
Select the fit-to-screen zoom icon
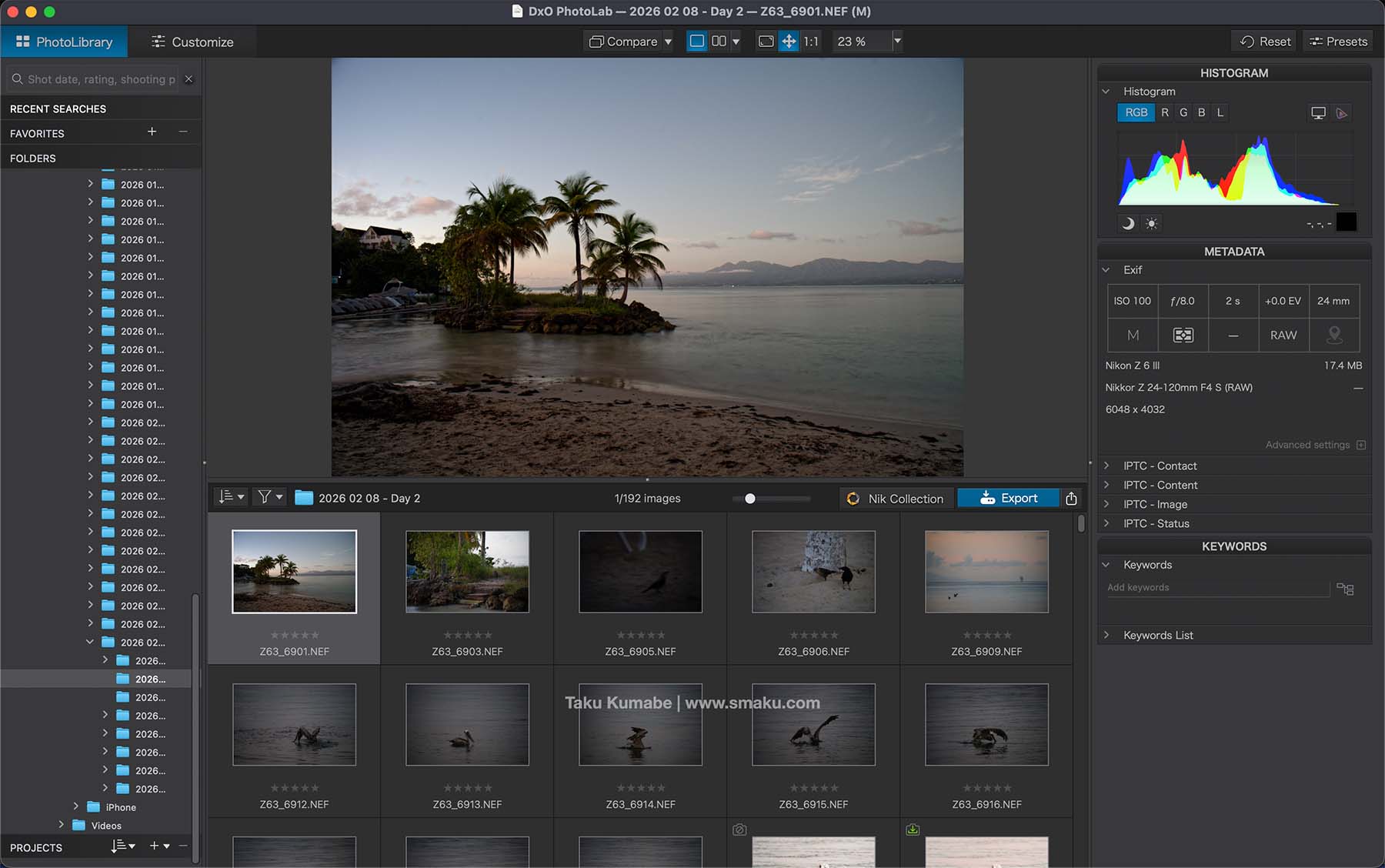click(x=766, y=42)
